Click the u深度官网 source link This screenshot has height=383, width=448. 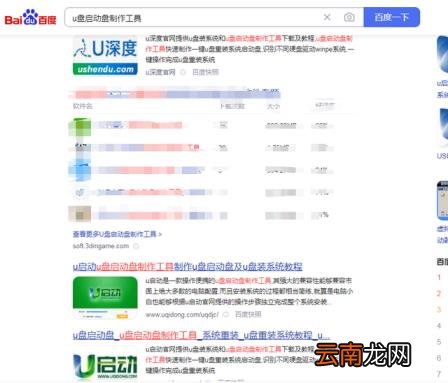(160, 72)
